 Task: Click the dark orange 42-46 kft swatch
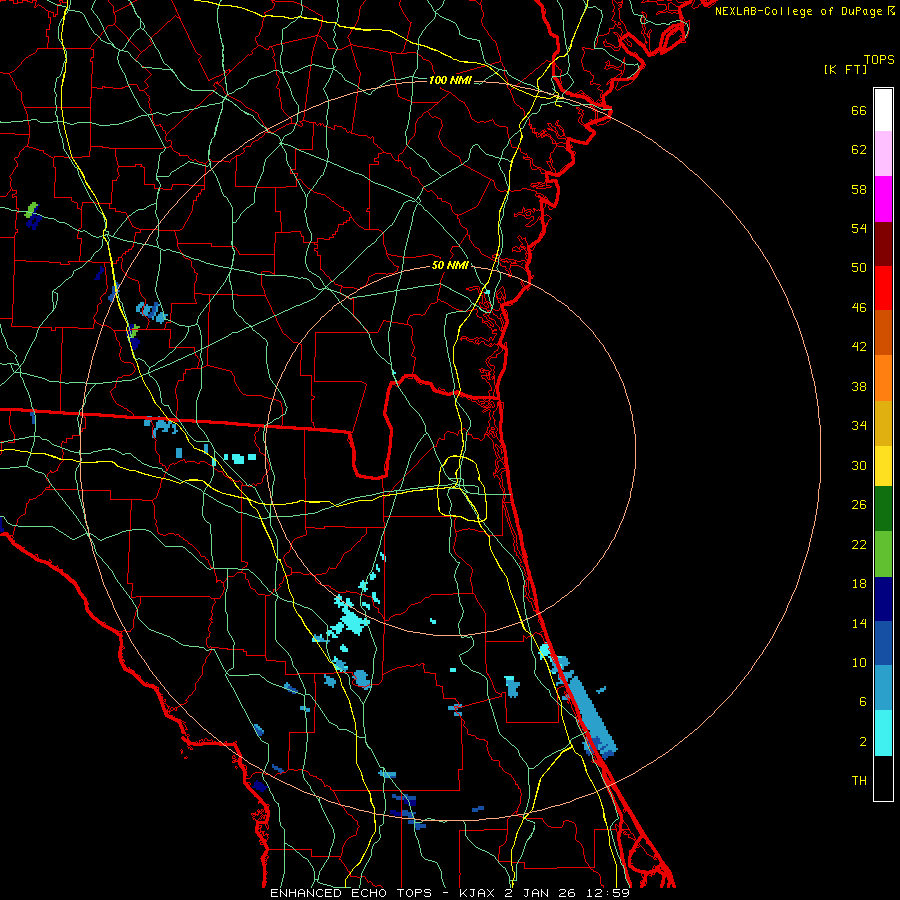click(883, 333)
